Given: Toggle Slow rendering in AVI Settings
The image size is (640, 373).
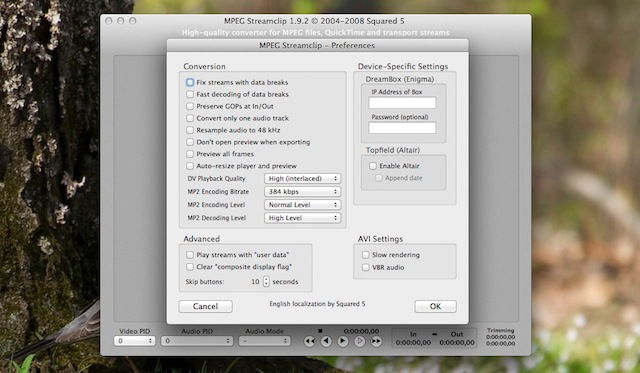Looking at the screenshot, I should [x=366, y=255].
